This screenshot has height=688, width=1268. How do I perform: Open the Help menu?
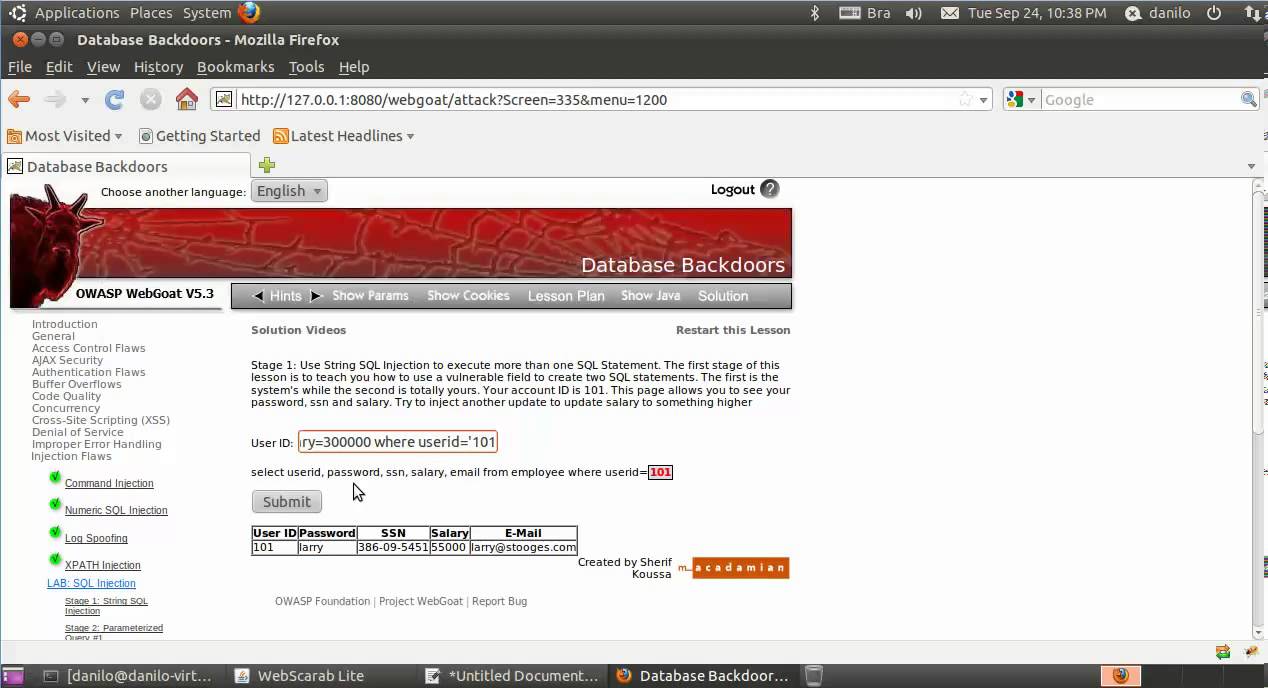click(x=354, y=67)
